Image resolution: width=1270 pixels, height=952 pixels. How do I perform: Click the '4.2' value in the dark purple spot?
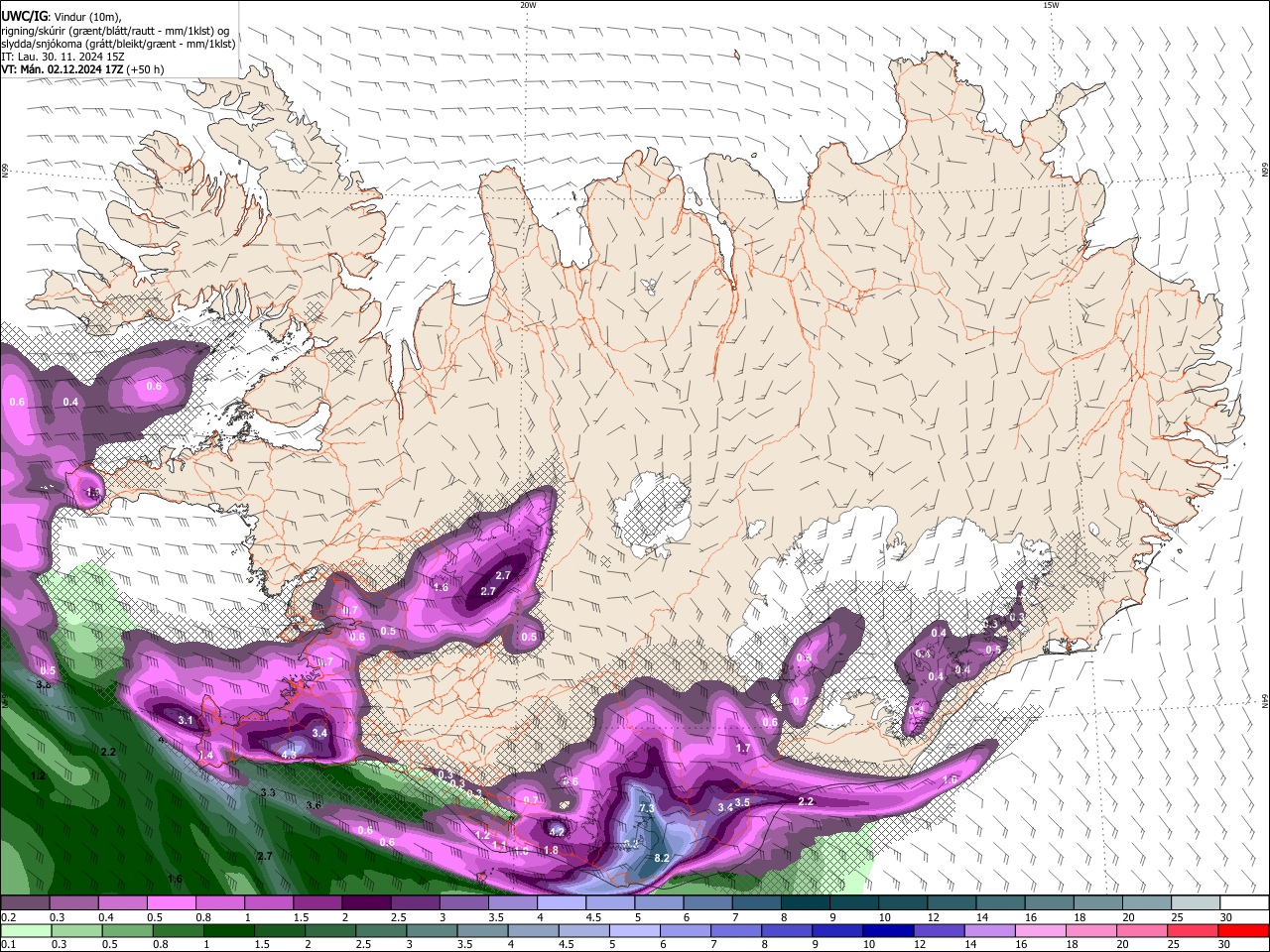point(557,832)
